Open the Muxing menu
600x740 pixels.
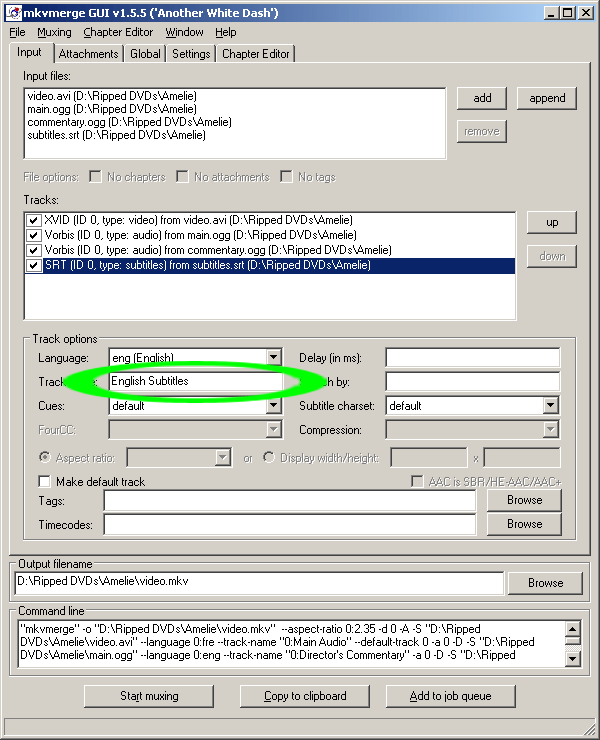coord(54,32)
